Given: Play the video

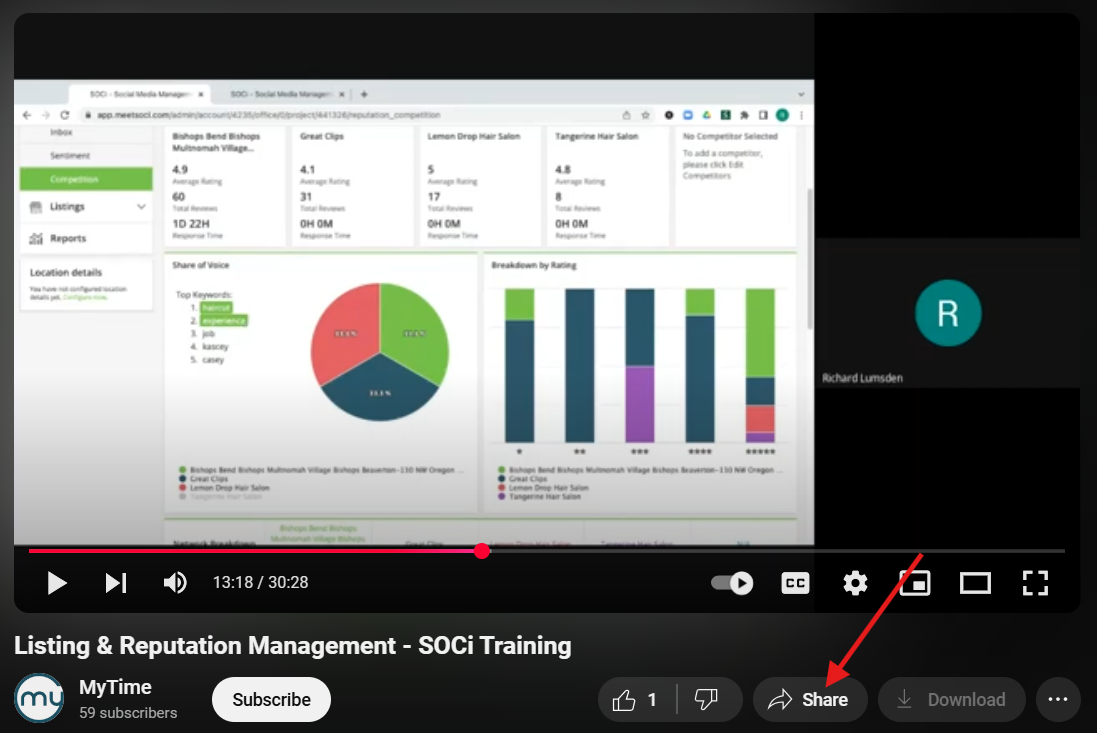Looking at the screenshot, I should [57, 583].
